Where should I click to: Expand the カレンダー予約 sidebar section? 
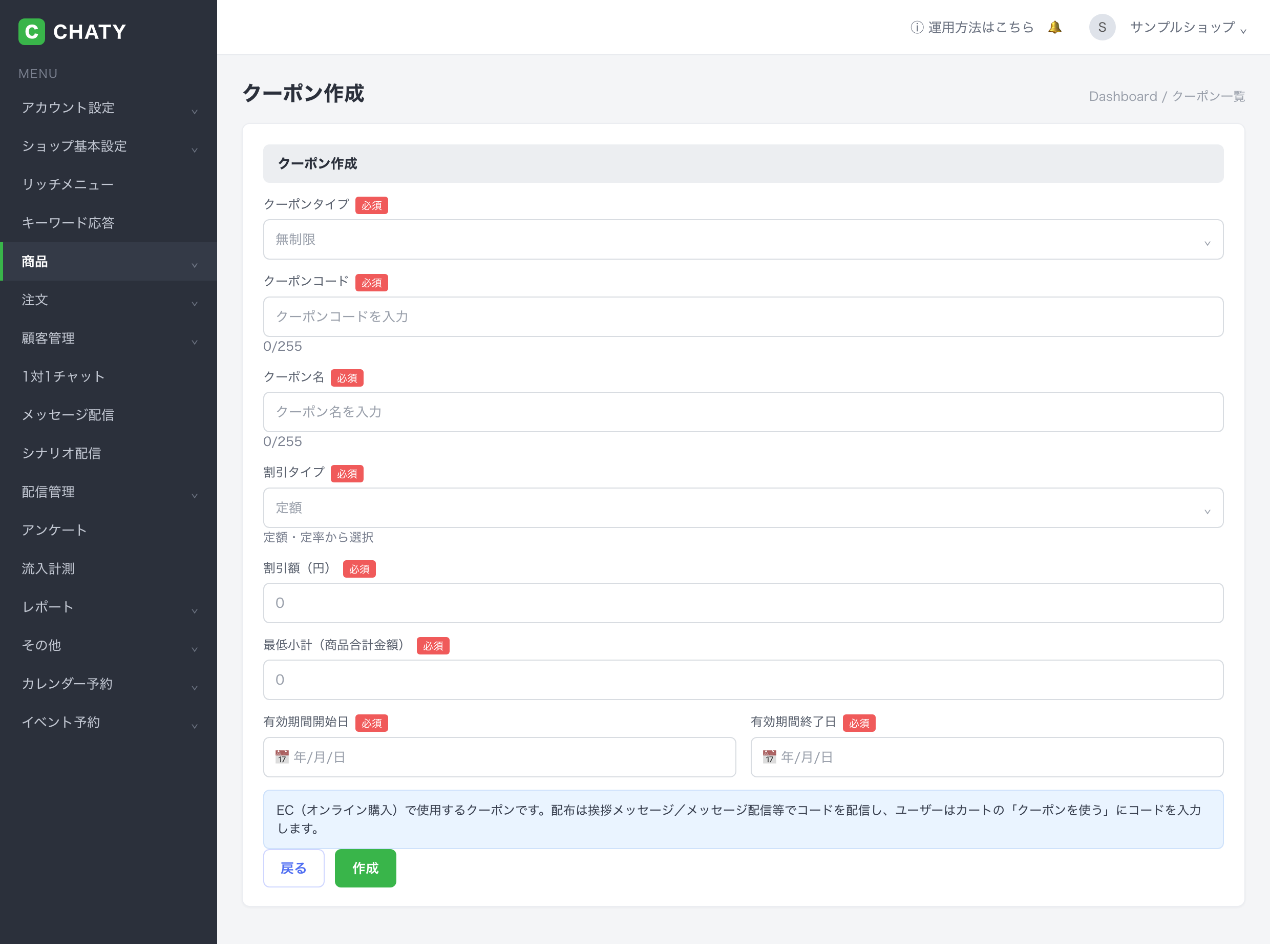click(x=109, y=684)
